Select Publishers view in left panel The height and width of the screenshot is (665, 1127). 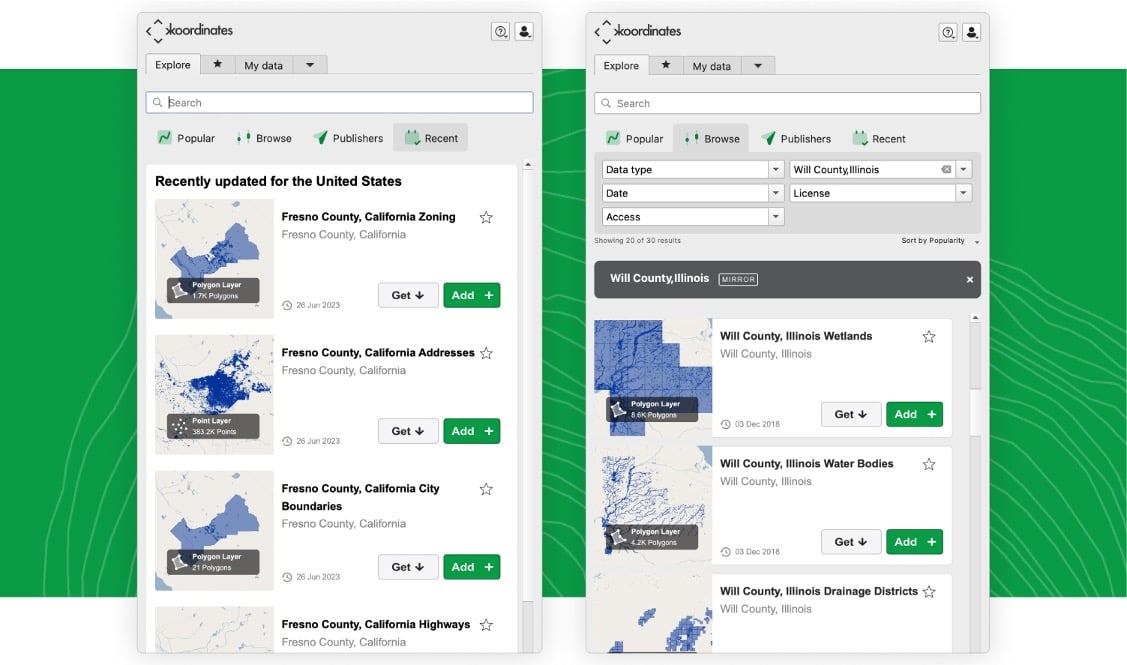coord(348,138)
